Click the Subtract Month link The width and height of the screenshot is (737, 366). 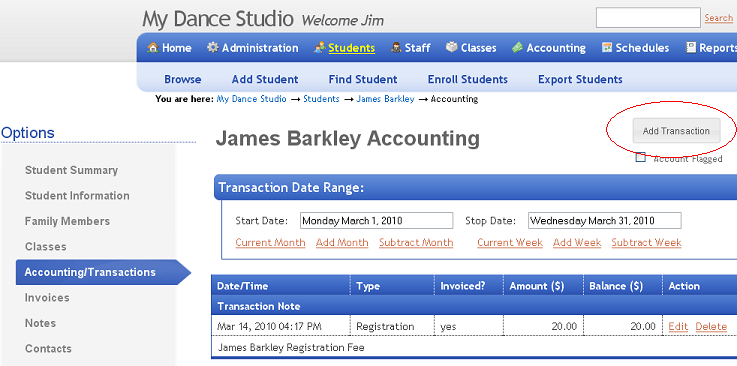coord(416,243)
